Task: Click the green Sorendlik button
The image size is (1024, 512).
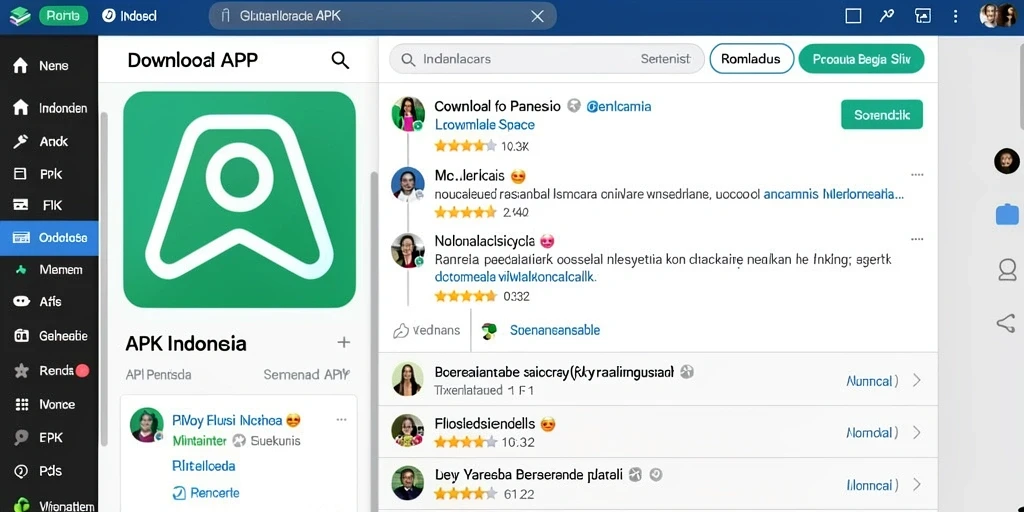Action: coord(882,115)
